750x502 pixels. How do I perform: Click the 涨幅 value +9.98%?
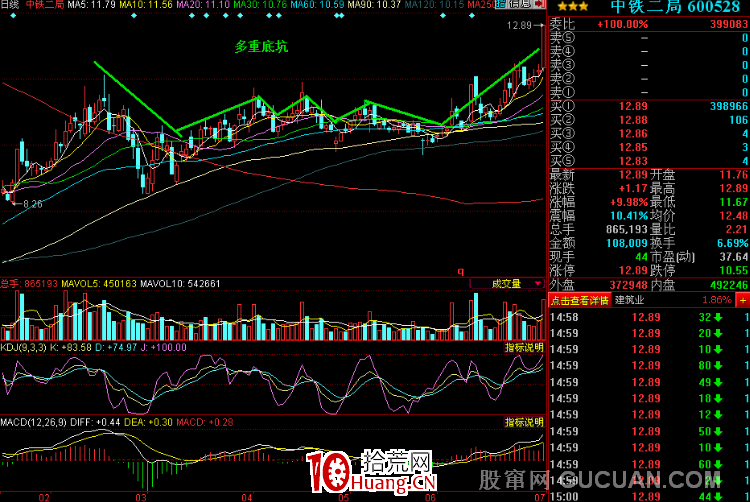629,202
